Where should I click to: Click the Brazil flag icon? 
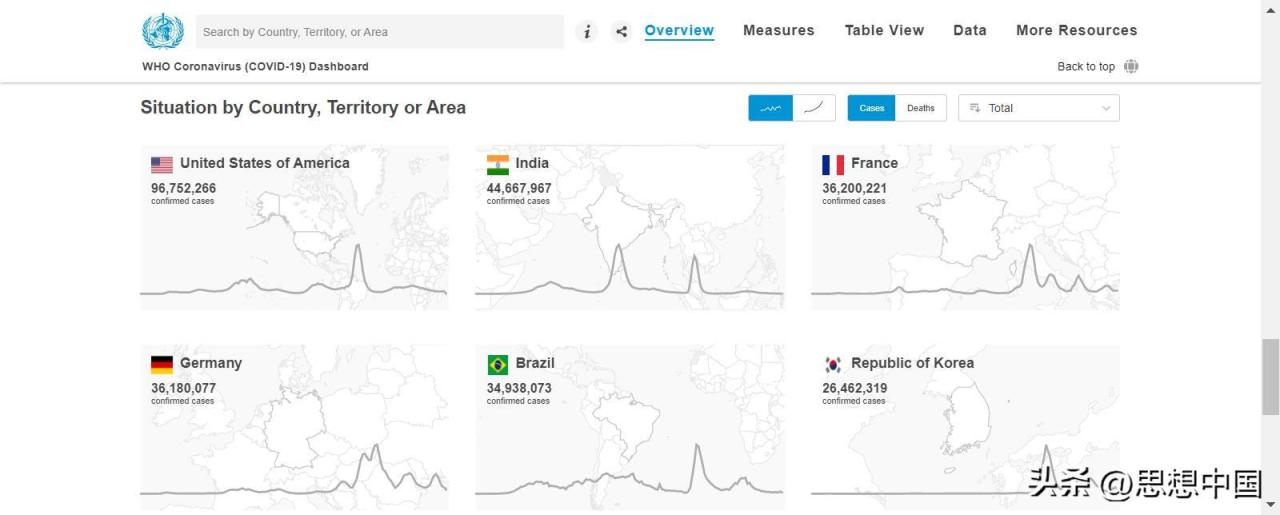click(498, 365)
